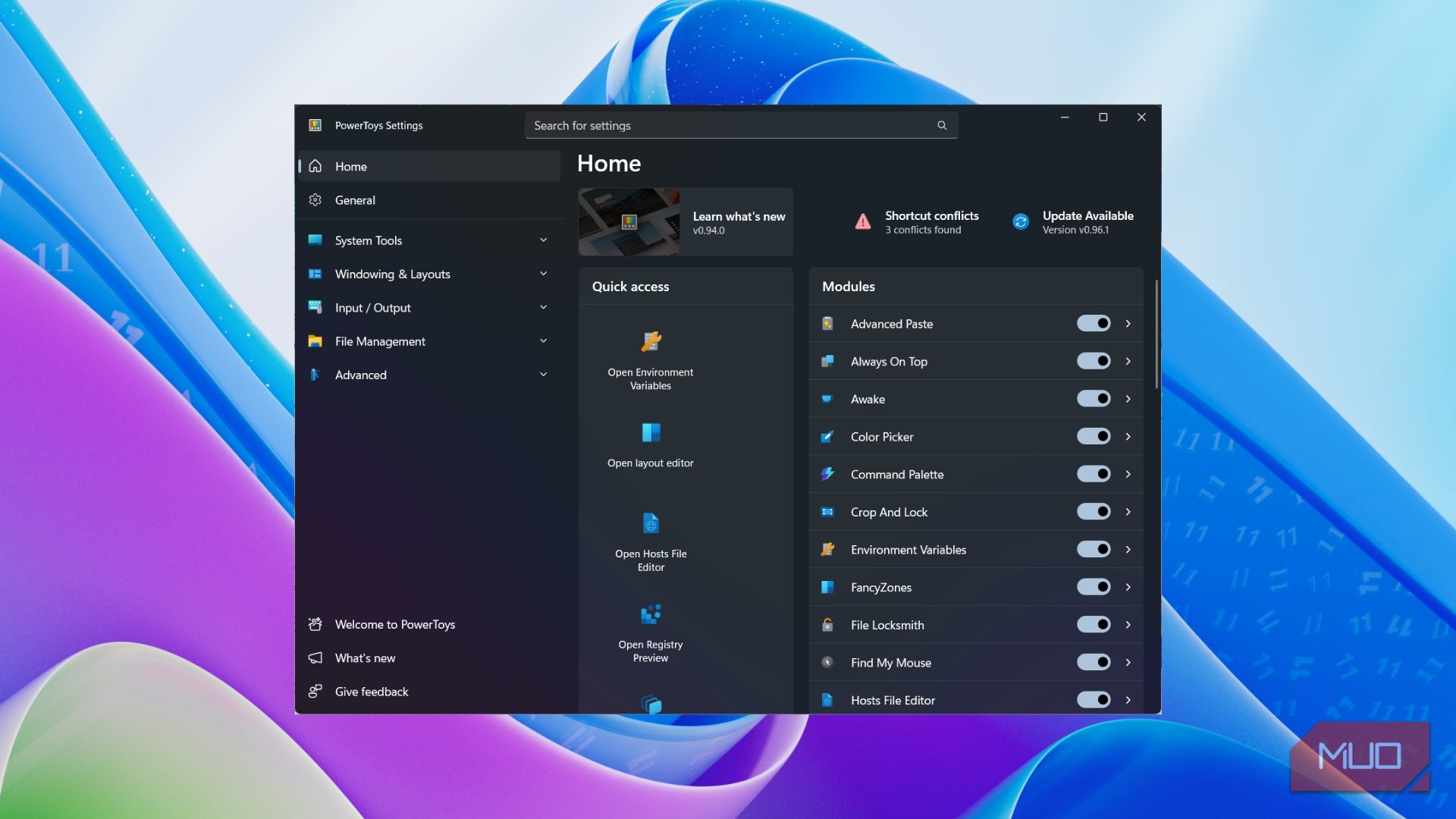The width and height of the screenshot is (1456, 819).
Task: Click the Command Palette module icon
Action: coord(827,474)
